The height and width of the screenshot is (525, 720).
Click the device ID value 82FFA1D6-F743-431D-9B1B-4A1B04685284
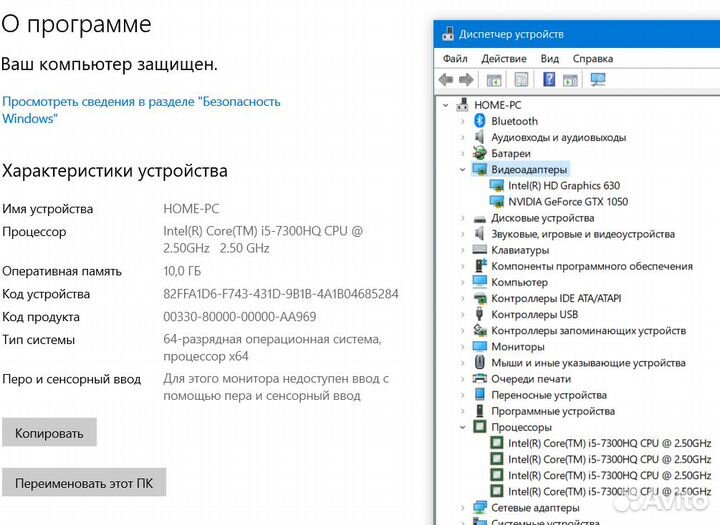281,294
